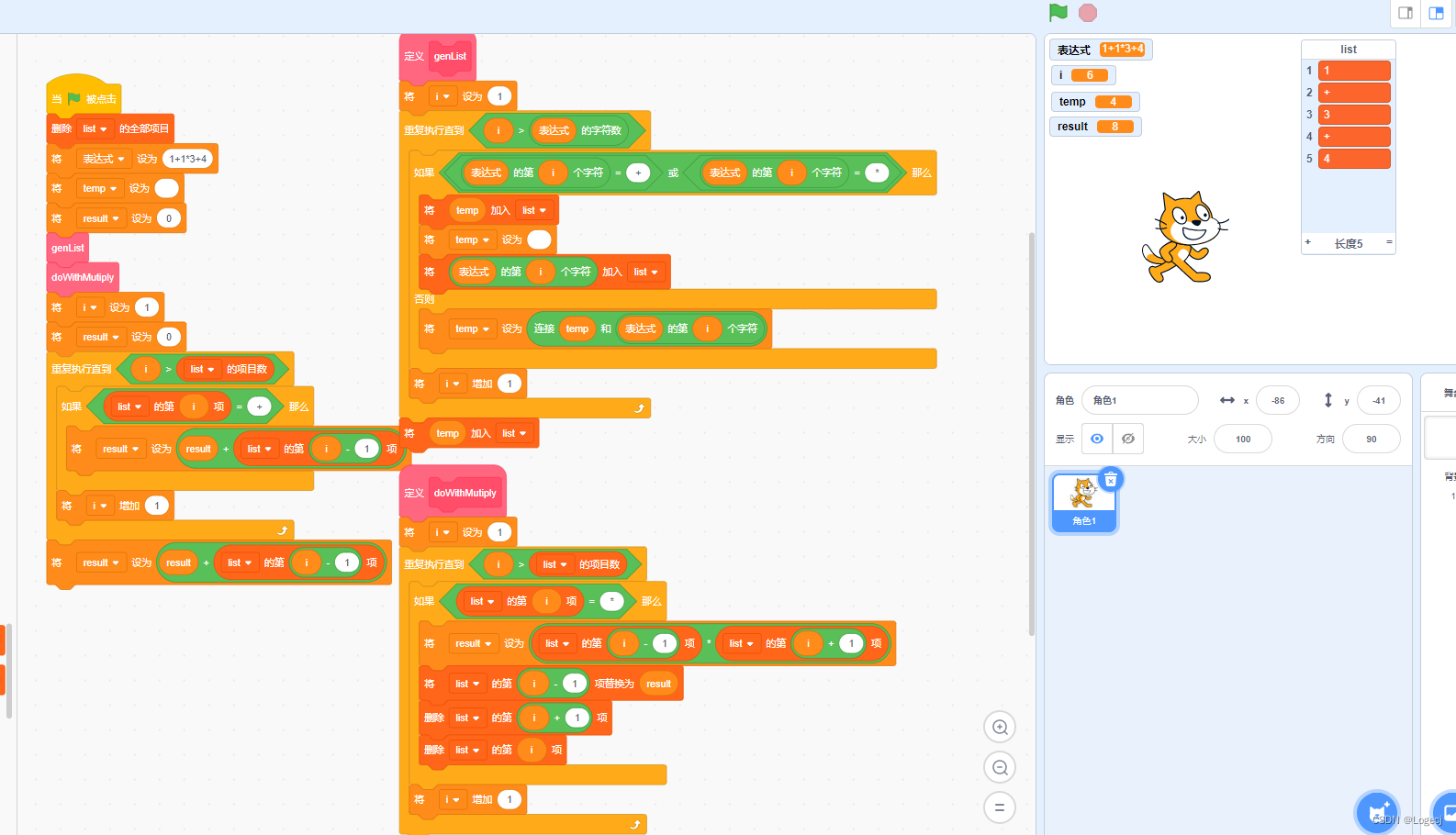1456x835 pixels.
Task: Click the size field showing 100
Action: (x=1243, y=439)
